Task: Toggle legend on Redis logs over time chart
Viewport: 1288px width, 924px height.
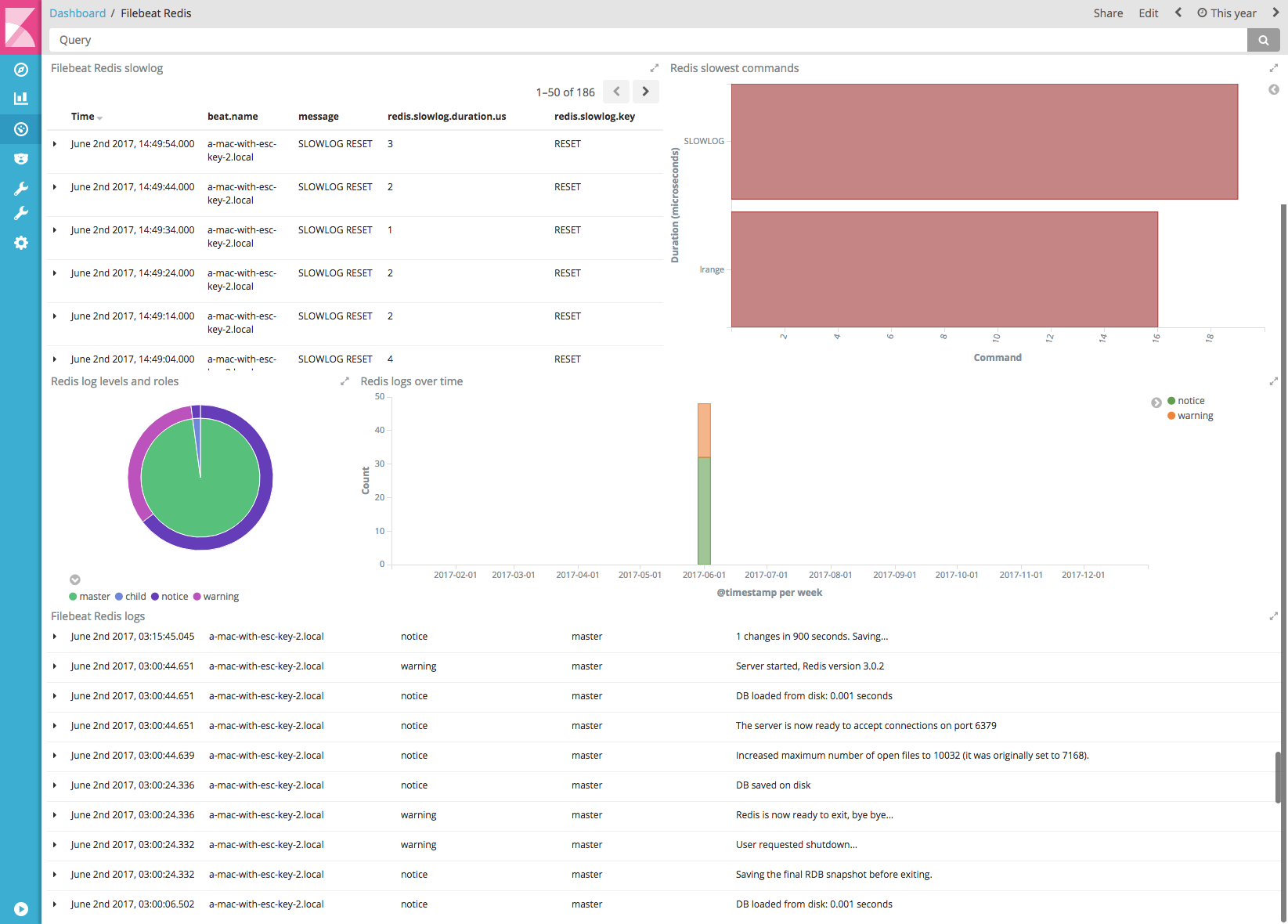Action: (1156, 402)
